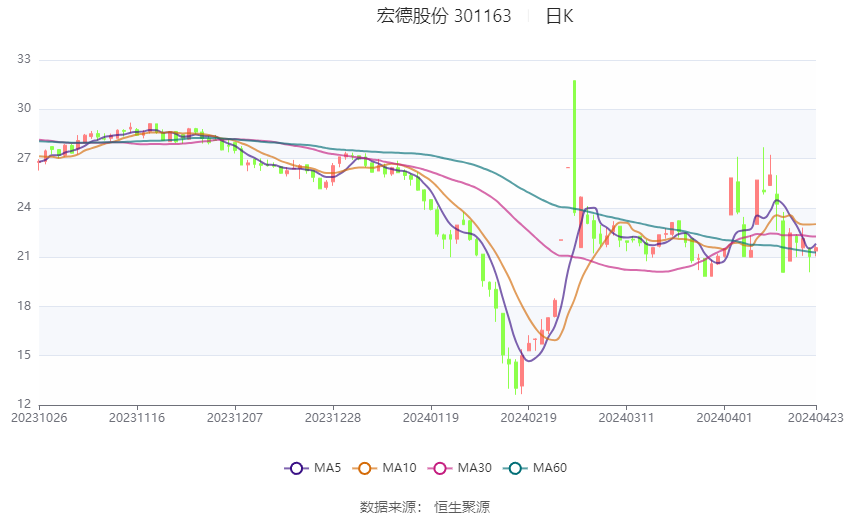Image resolution: width=850 pixels, height=517 pixels.
Task: Click the x-axis date label 20240311
Action: pyautogui.click(x=627, y=418)
